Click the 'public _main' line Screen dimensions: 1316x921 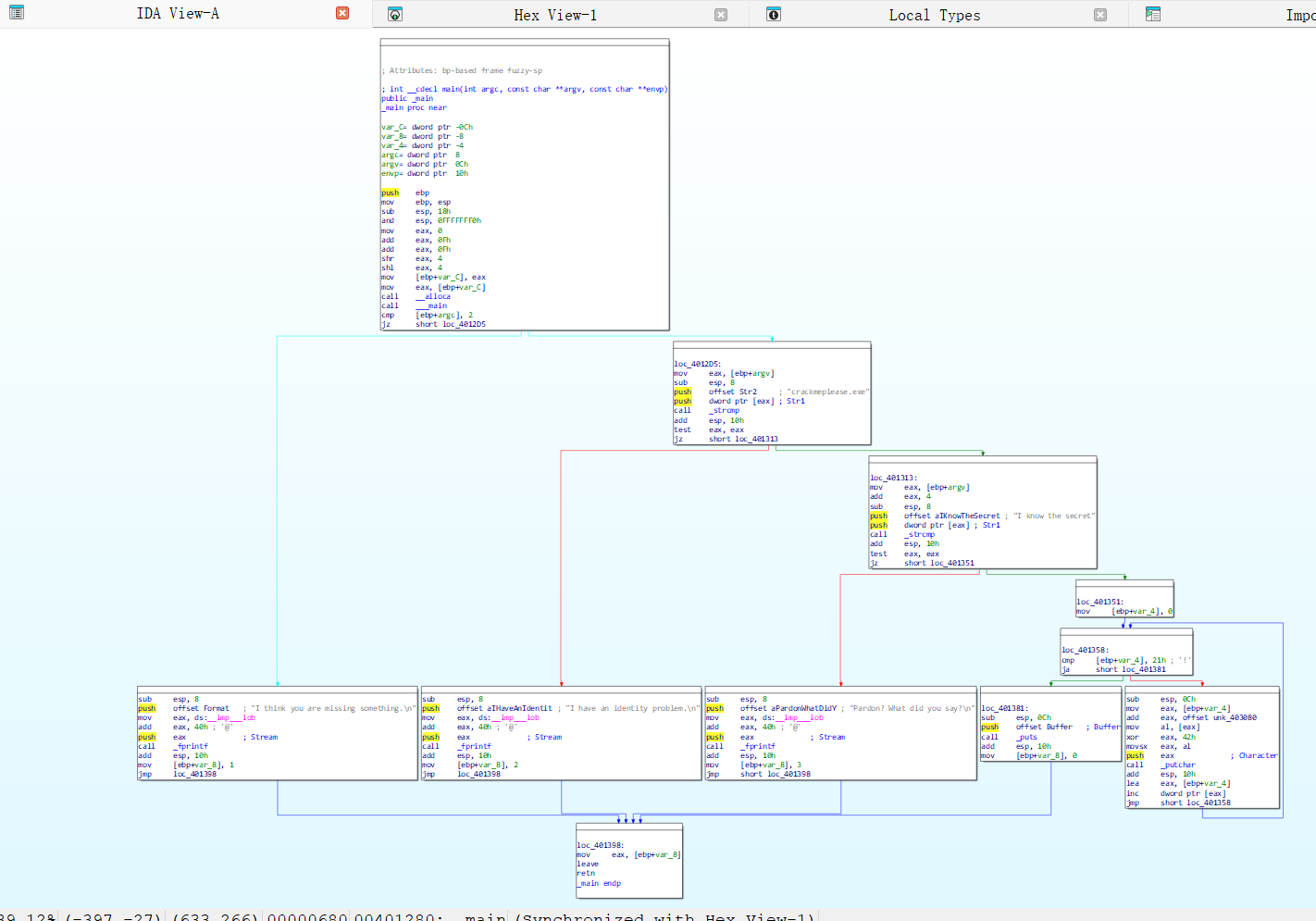pos(407,98)
